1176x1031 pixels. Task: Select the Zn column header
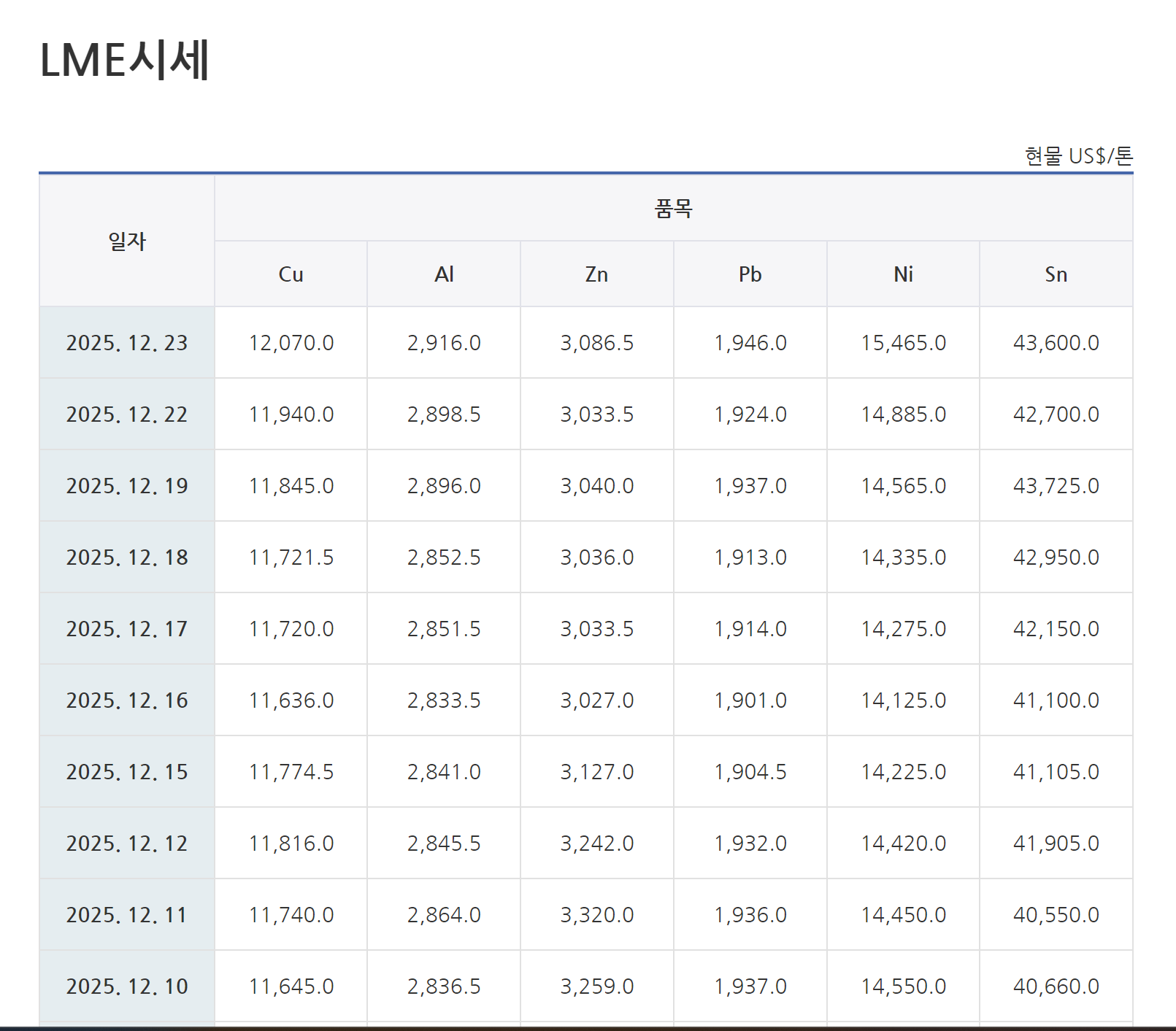(596, 274)
